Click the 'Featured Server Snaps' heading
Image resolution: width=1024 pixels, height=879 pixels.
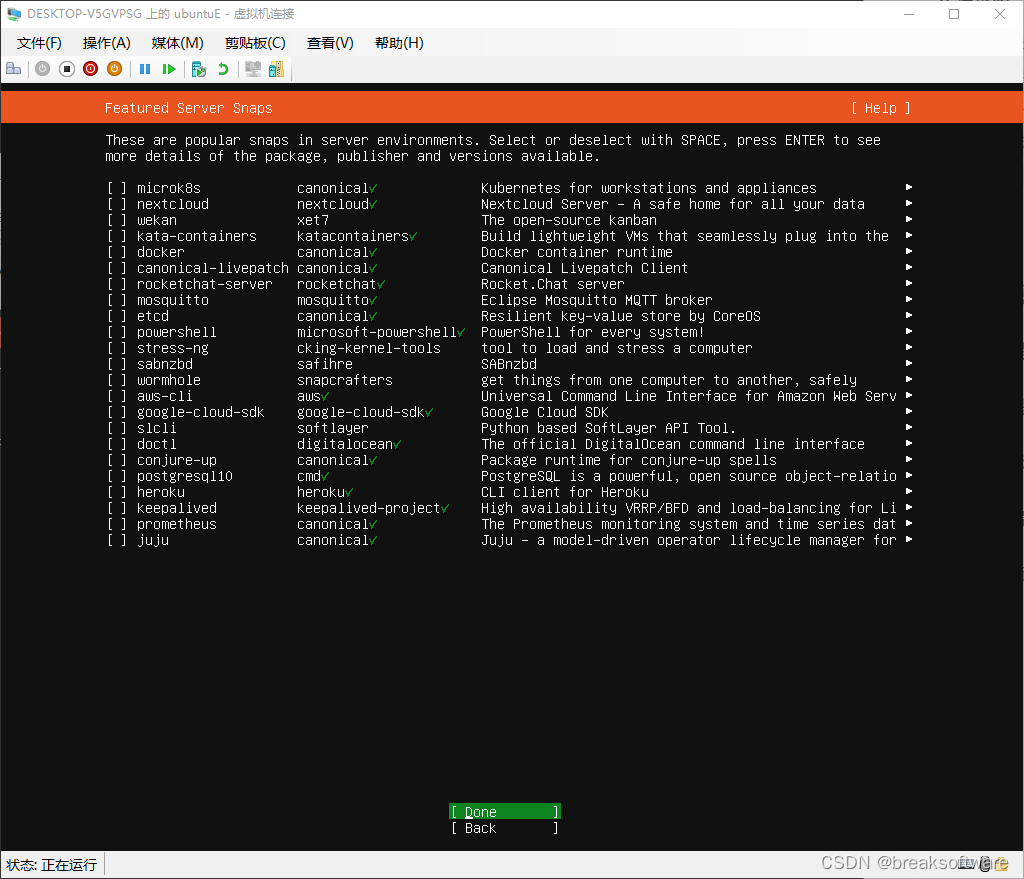point(189,108)
